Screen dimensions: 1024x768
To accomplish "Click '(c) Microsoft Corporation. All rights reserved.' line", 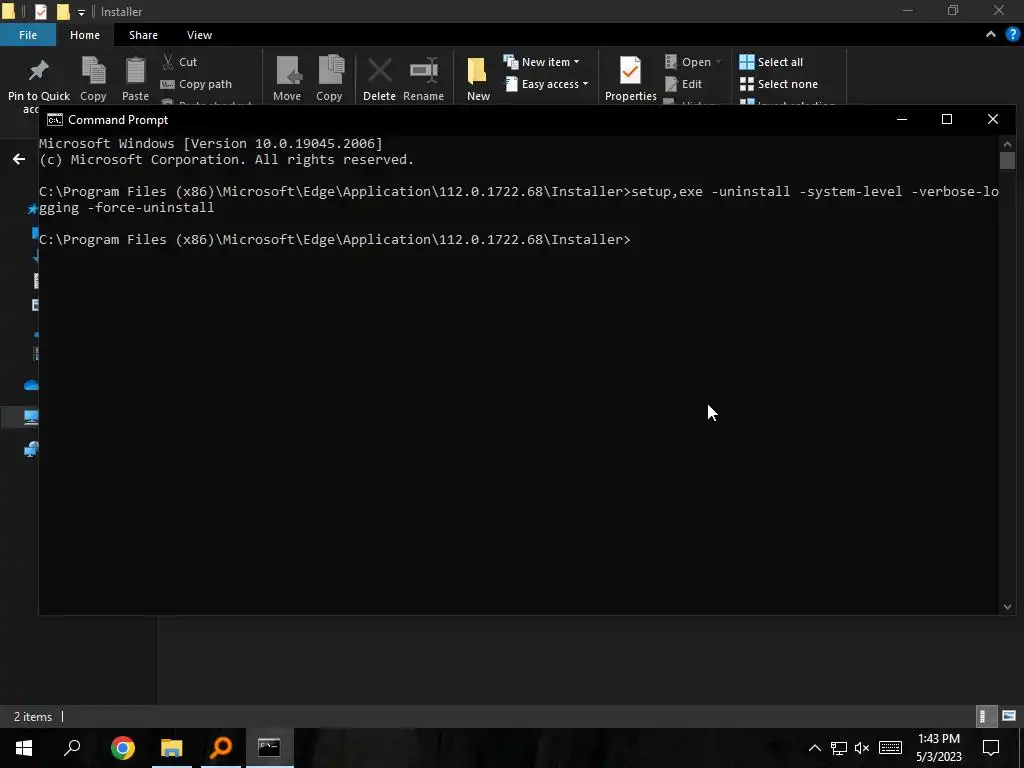I will (x=227, y=160).
